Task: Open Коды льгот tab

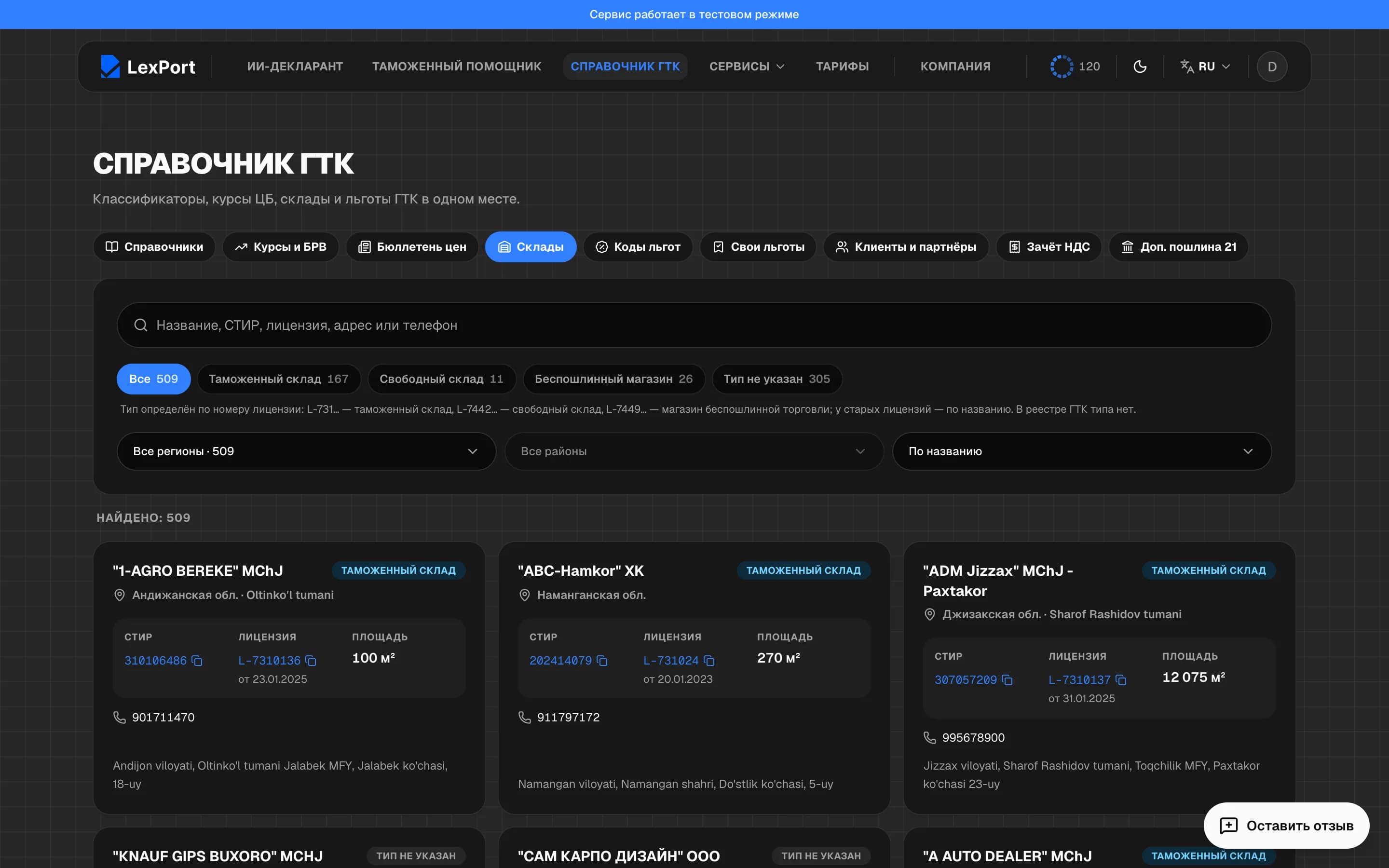Action: click(638, 247)
